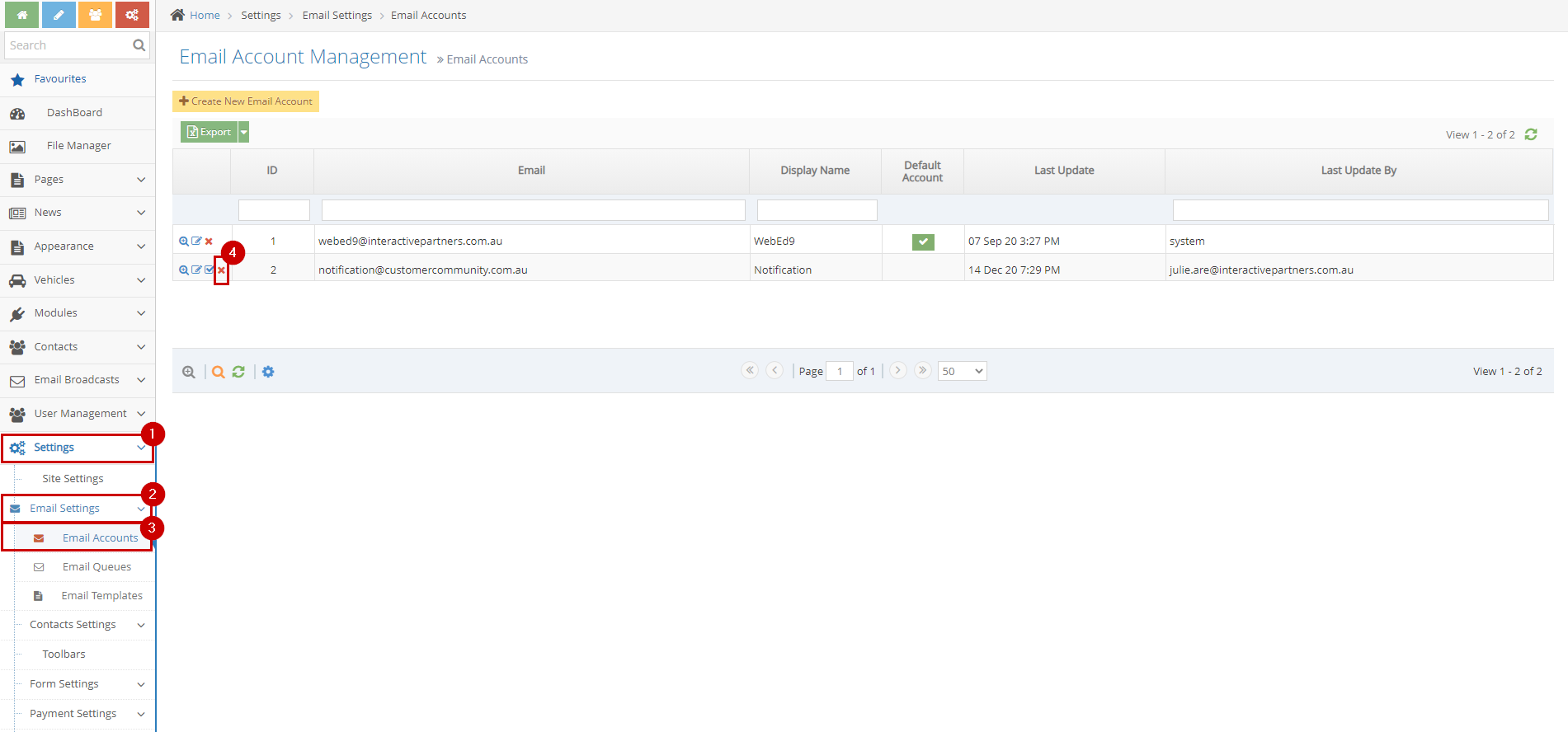Open Settings breadcrumb link
Image resolution: width=1568 pixels, height=732 pixels.
click(261, 16)
